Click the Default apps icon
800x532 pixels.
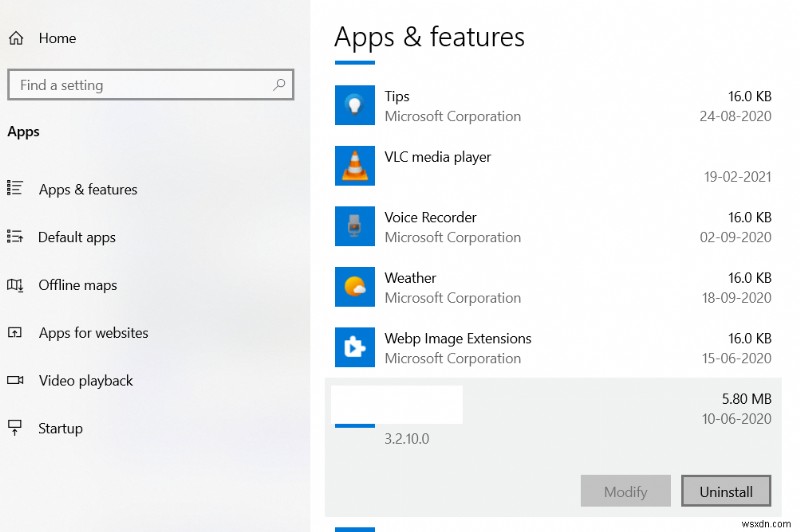15,236
